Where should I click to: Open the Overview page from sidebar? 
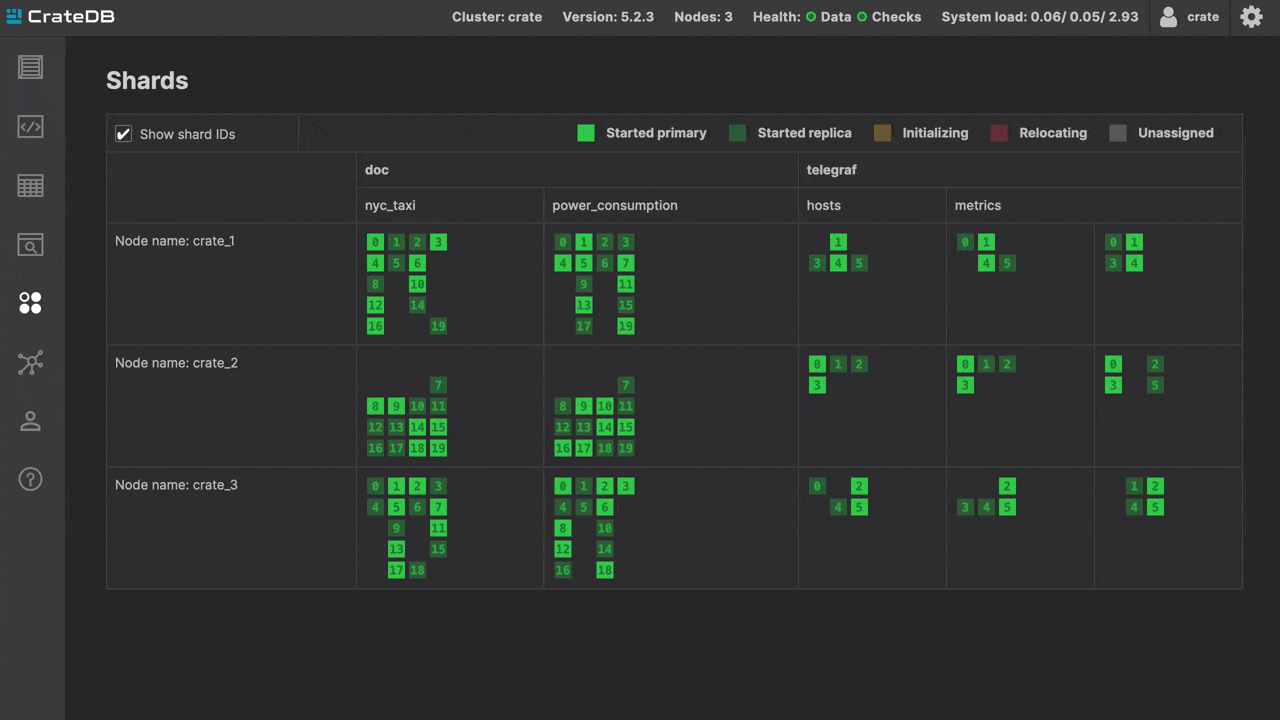pyautogui.click(x=31, y=67)
